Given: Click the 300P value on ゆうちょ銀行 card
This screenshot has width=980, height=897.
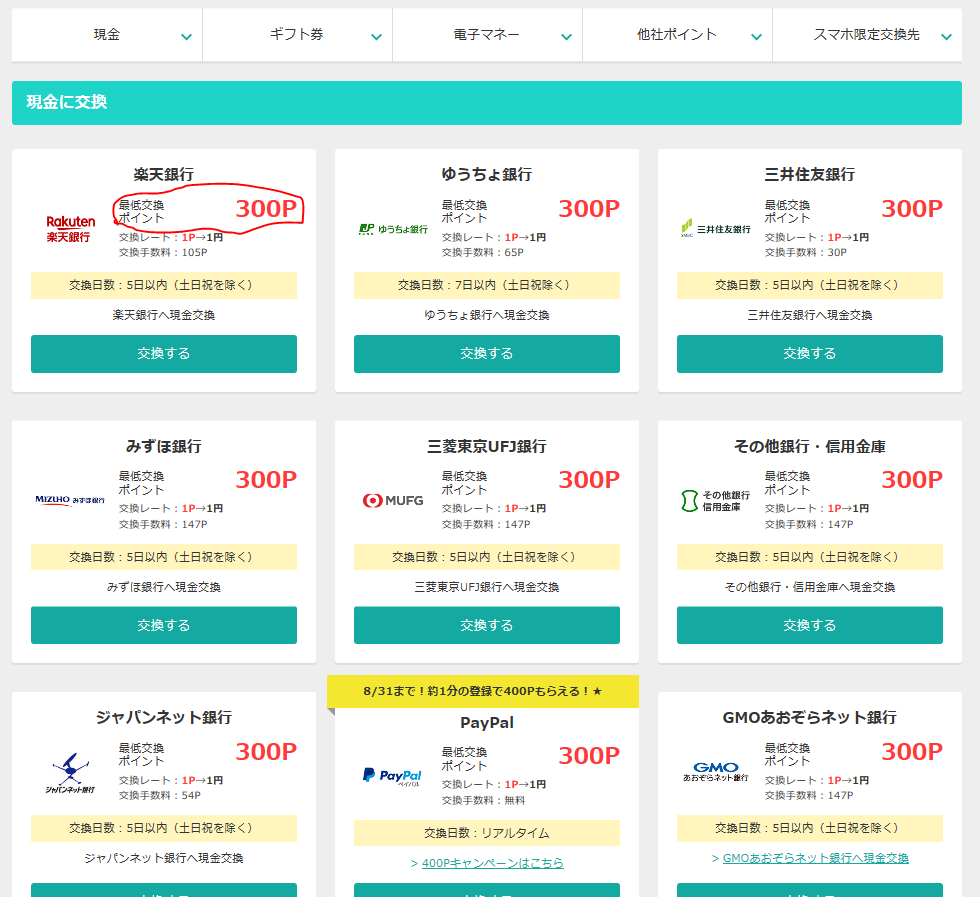Looking at the screenshot, I should click(589, 209).
